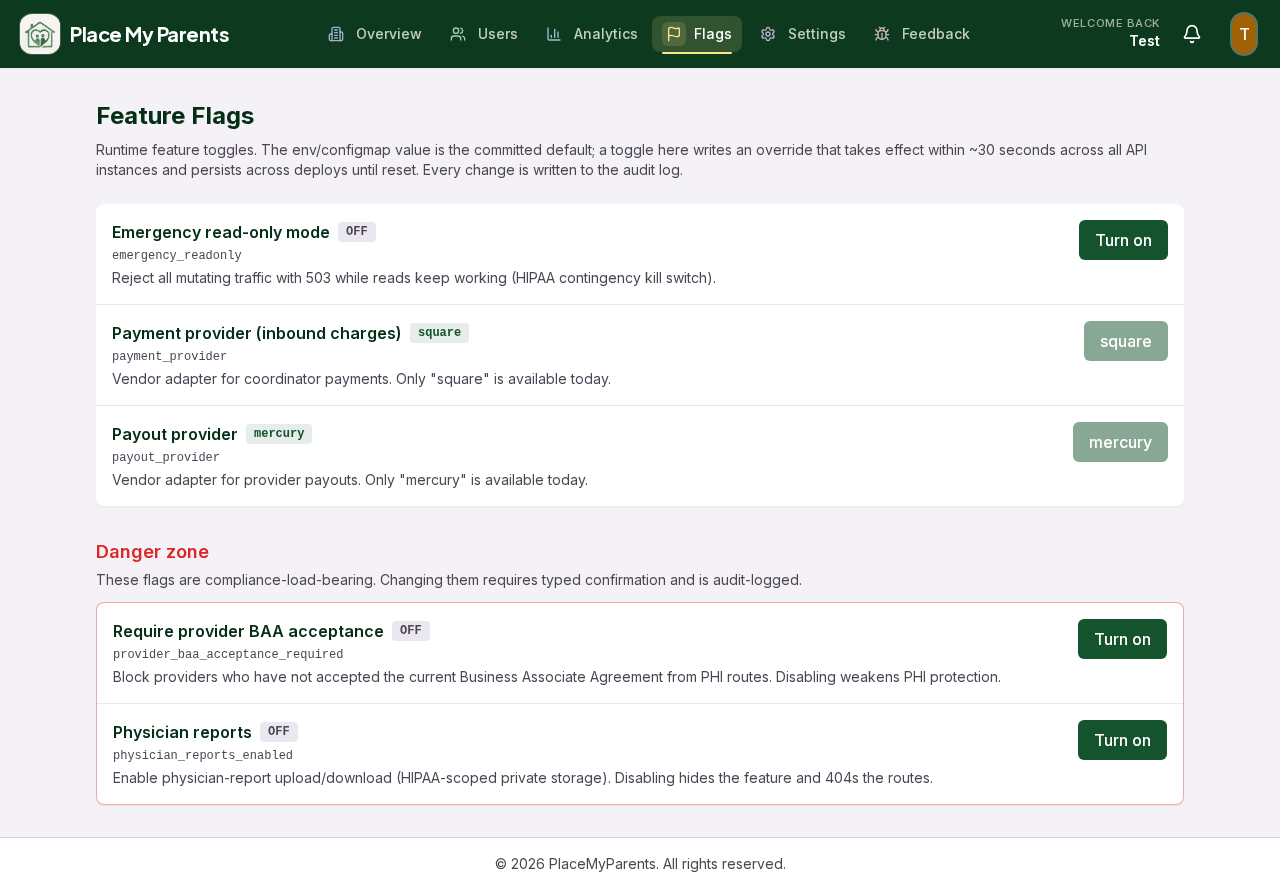Image resolution: width=1280 pixels, height=890 pixels.
Task: Click the Enable physician-report upload description
Action: (x=523, y=778)
